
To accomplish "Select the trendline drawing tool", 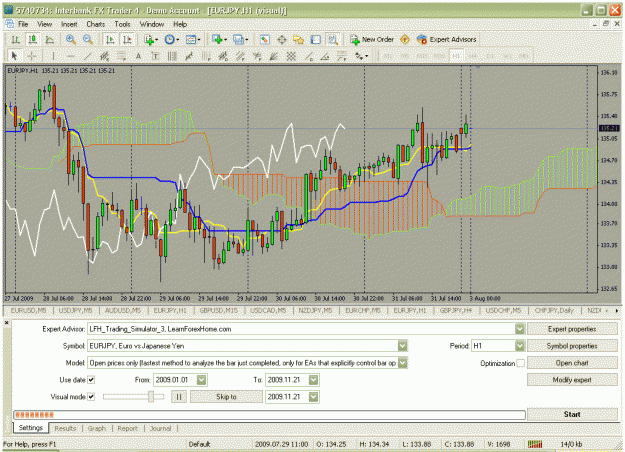I will tap(87, 56).
